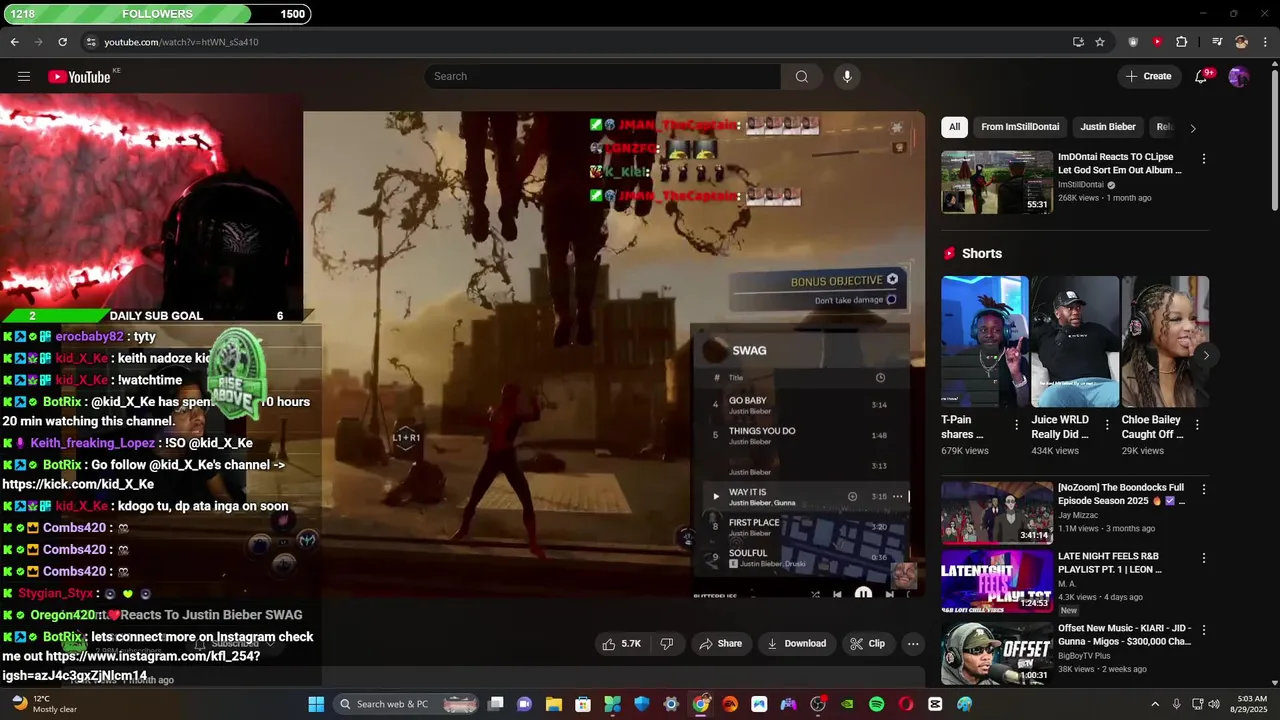Screen dimensions: 1280x720
Task: Clip the video
Action: [867, 644]
